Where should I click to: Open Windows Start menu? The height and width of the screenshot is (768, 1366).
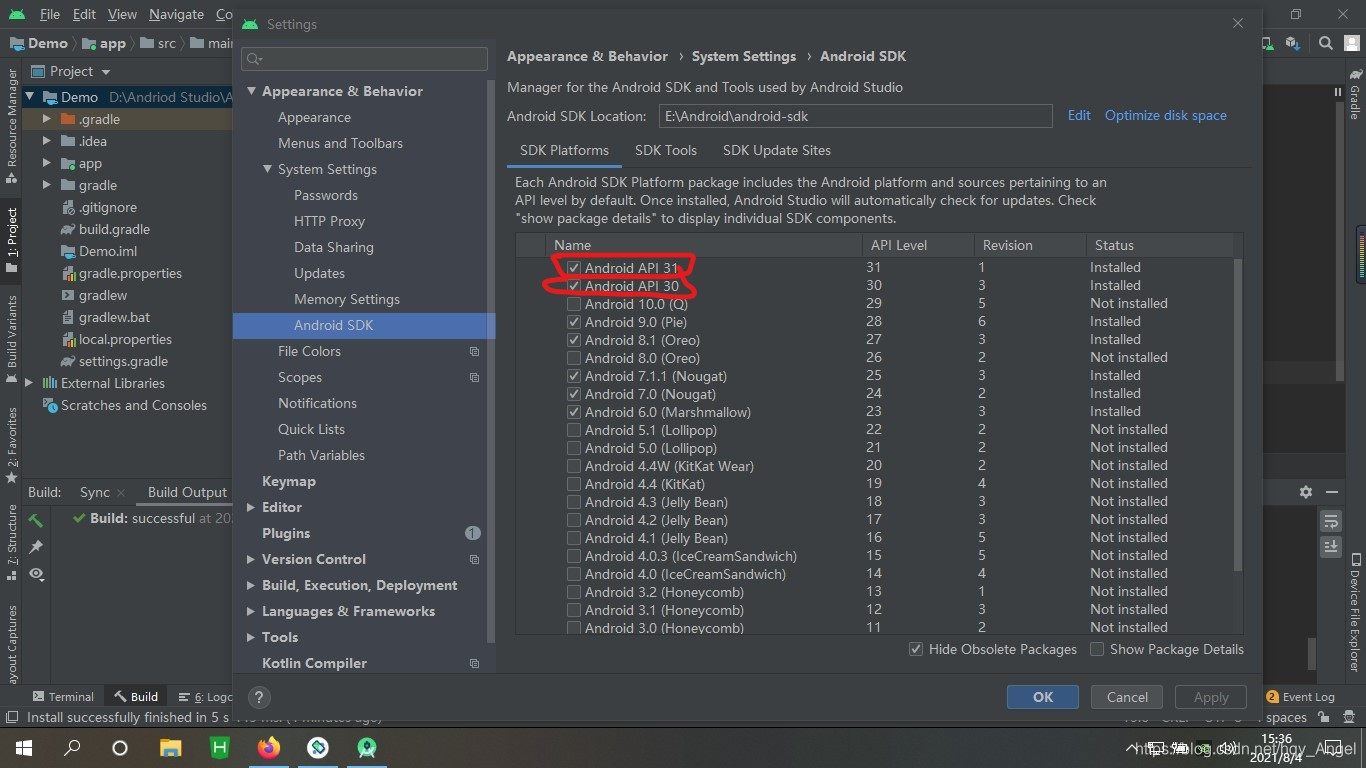[23, 747]
